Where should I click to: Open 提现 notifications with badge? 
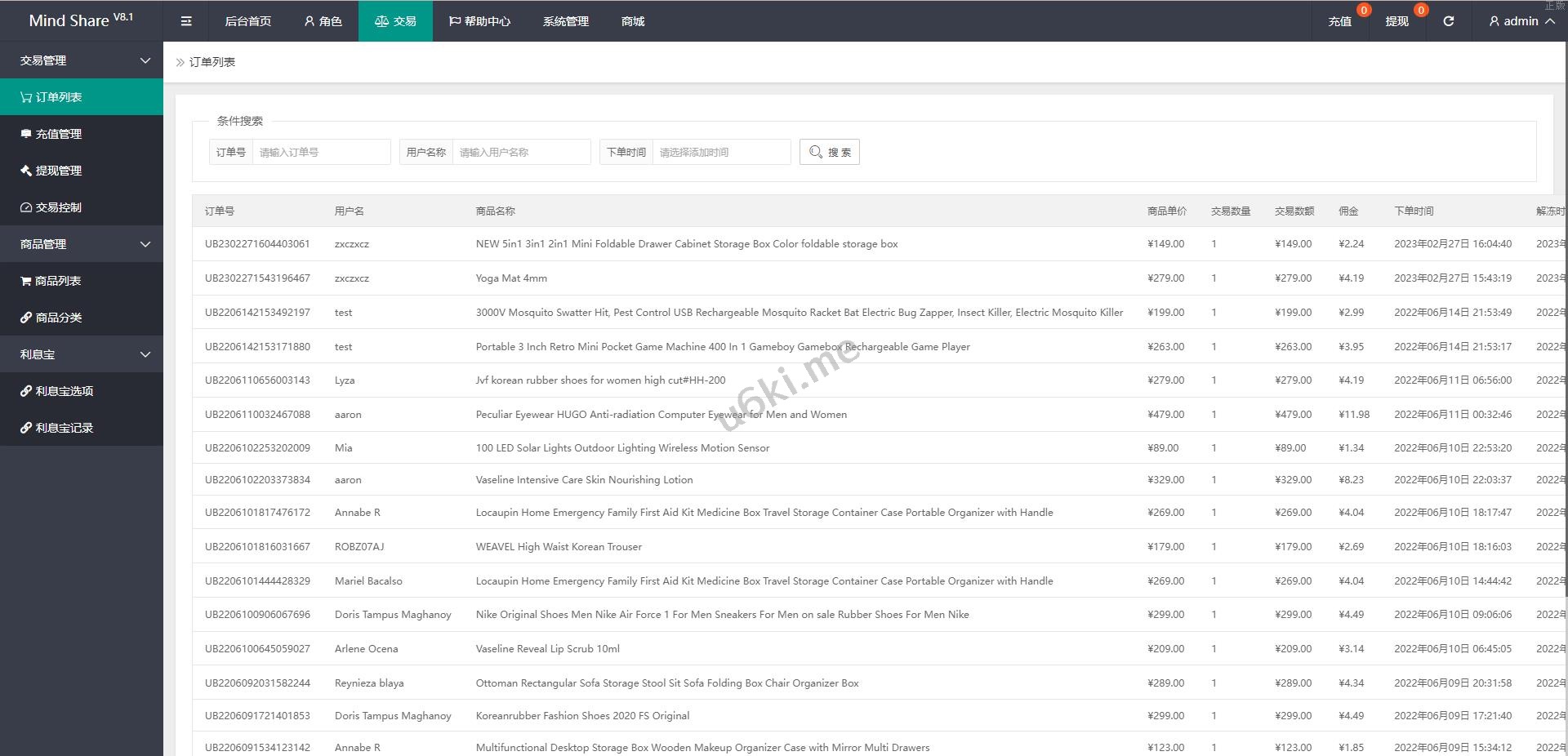(1396, 21)
